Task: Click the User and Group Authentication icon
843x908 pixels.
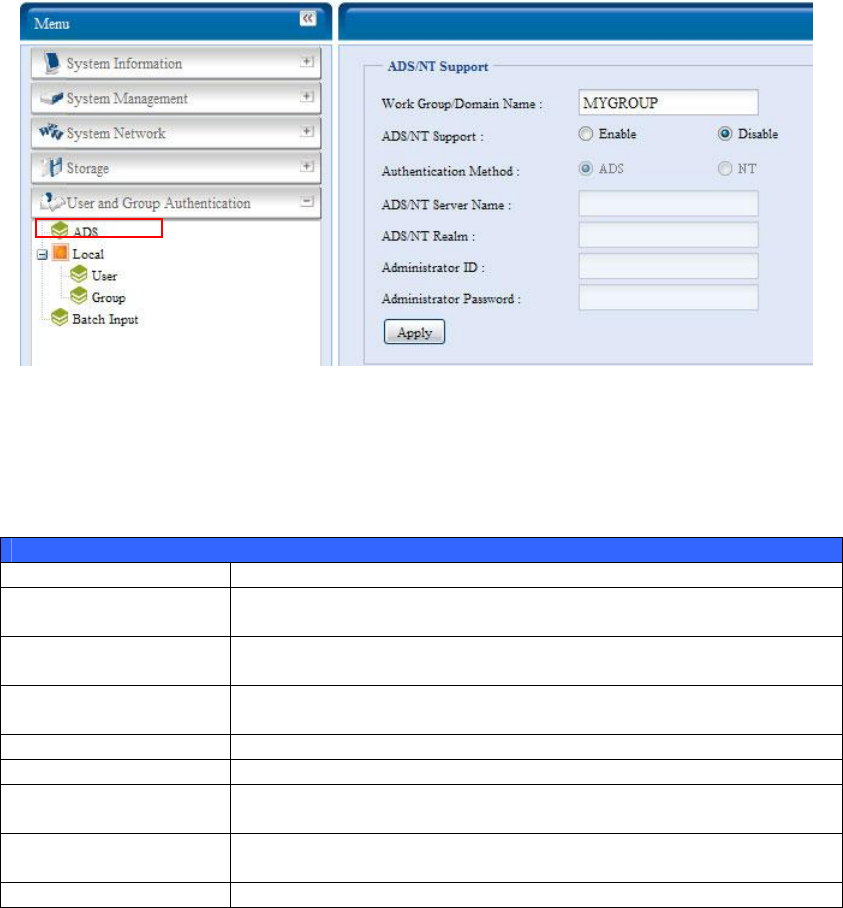Action: [52, 202]
